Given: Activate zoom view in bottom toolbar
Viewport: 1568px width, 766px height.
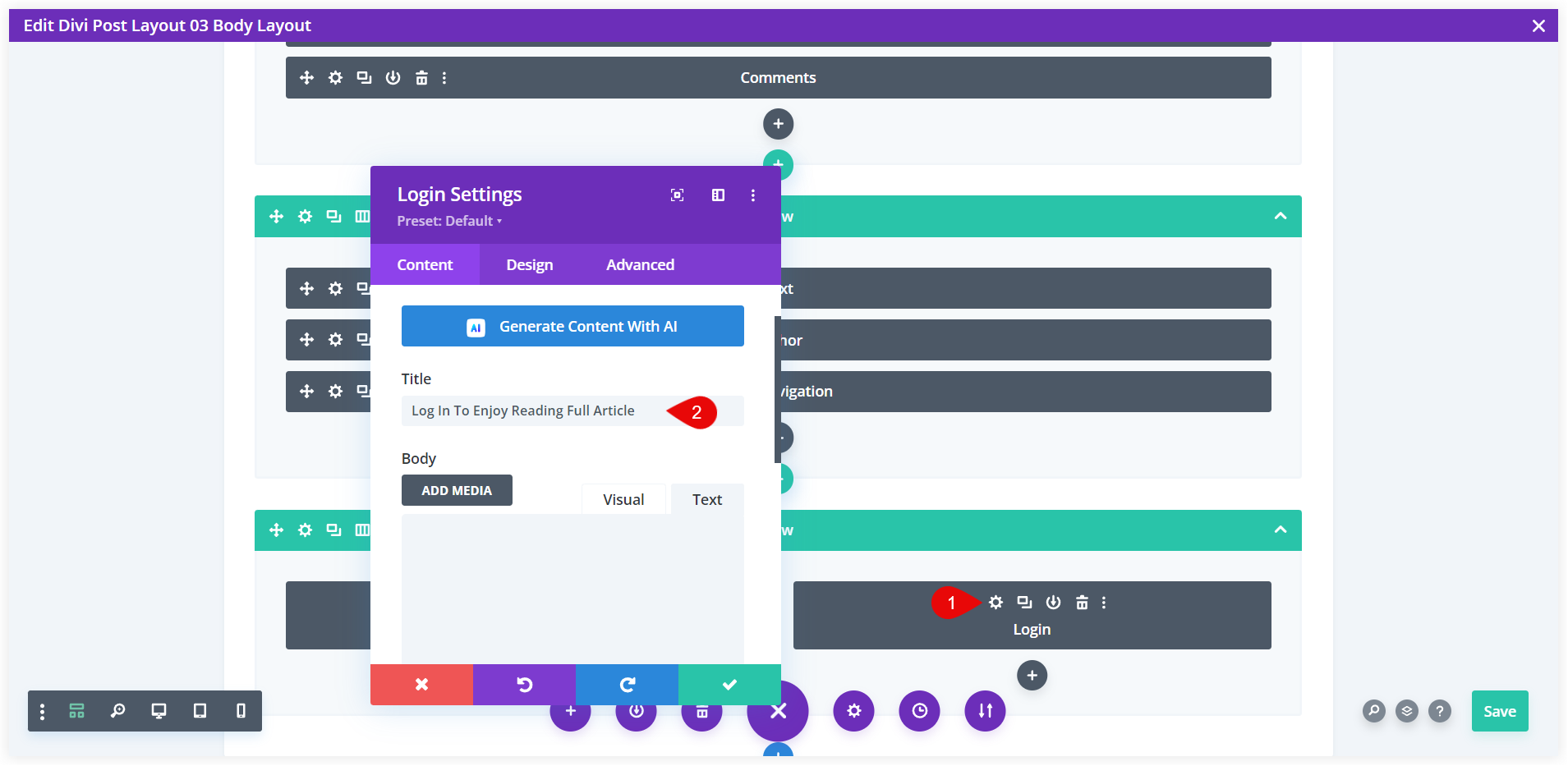Looking at the screenshot, I should 117,711.
